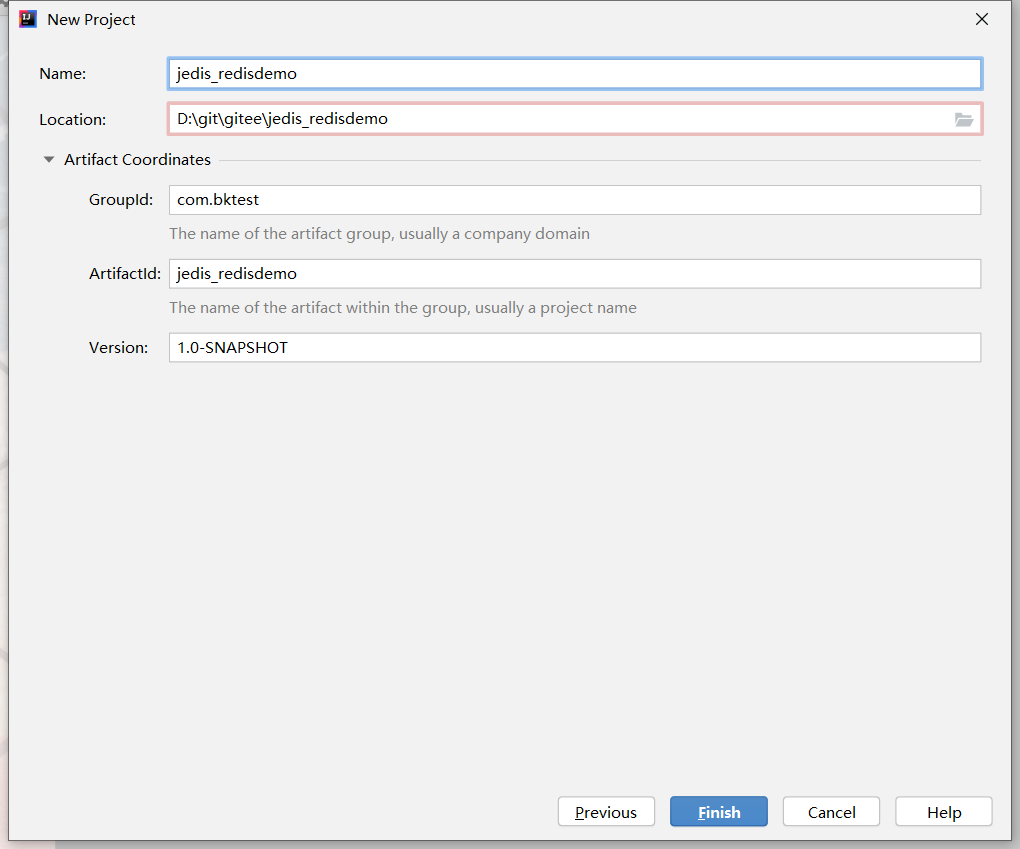Collapse the Artifact Coordinates triangle

(x=49, y=160)
